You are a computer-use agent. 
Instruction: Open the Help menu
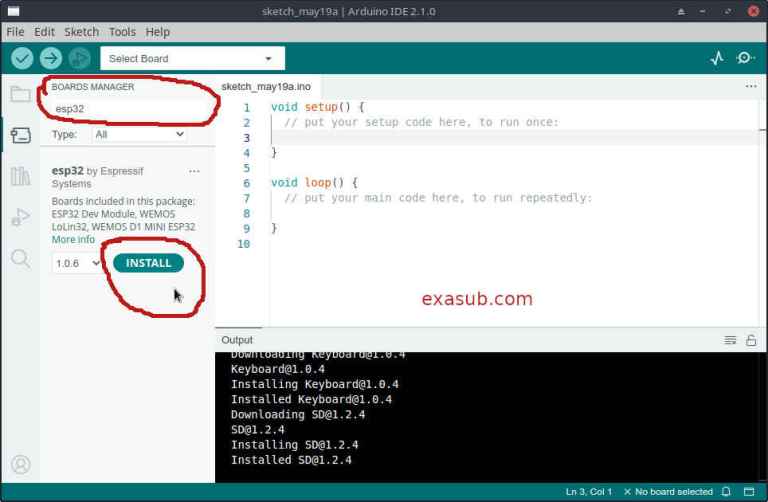point(157,32)
